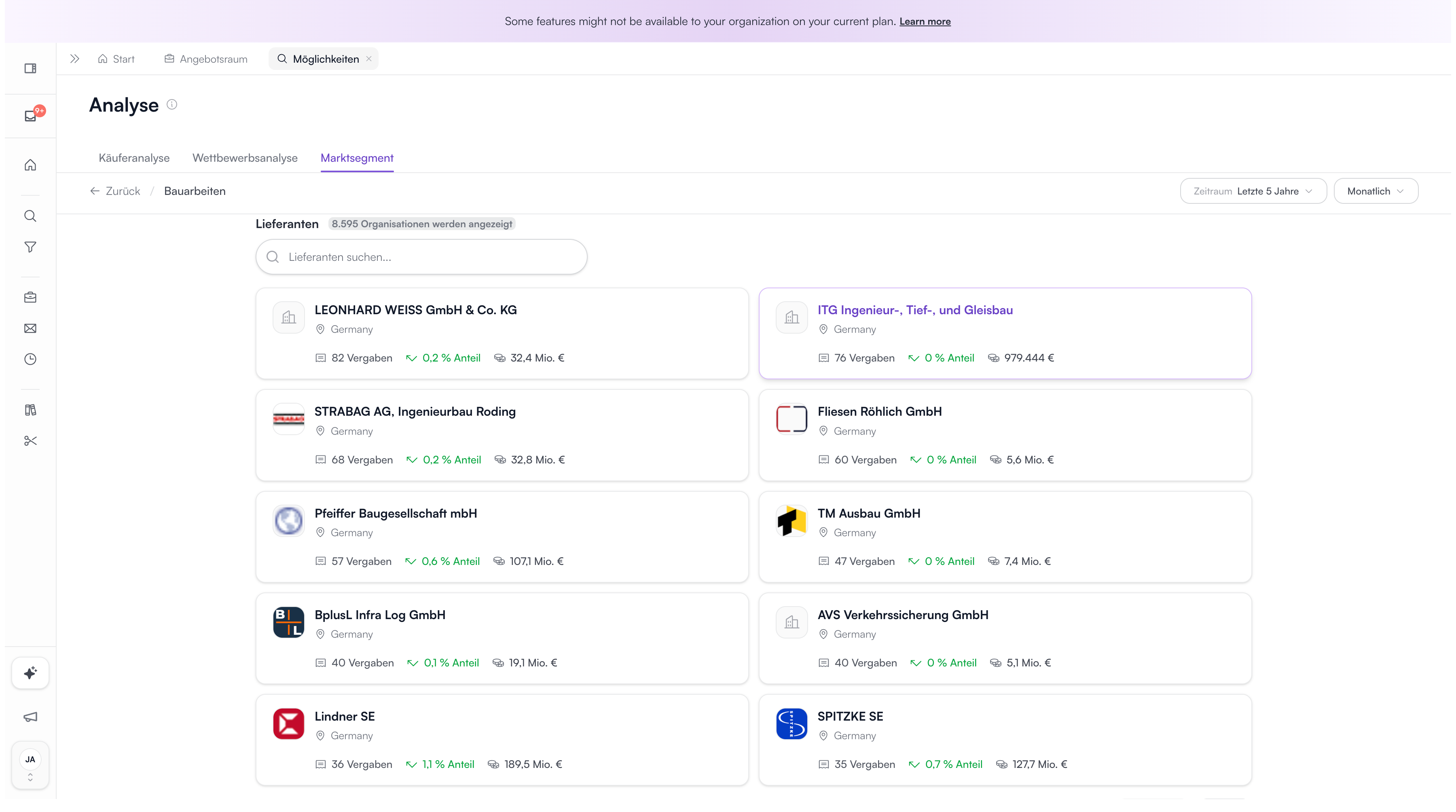
Task: Select the Marktsegment tab
Action: 357,158
